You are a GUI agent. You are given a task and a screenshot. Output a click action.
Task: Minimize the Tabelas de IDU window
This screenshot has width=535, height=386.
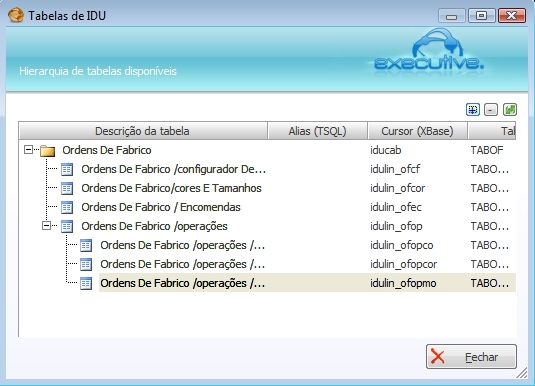click(451, 16)
